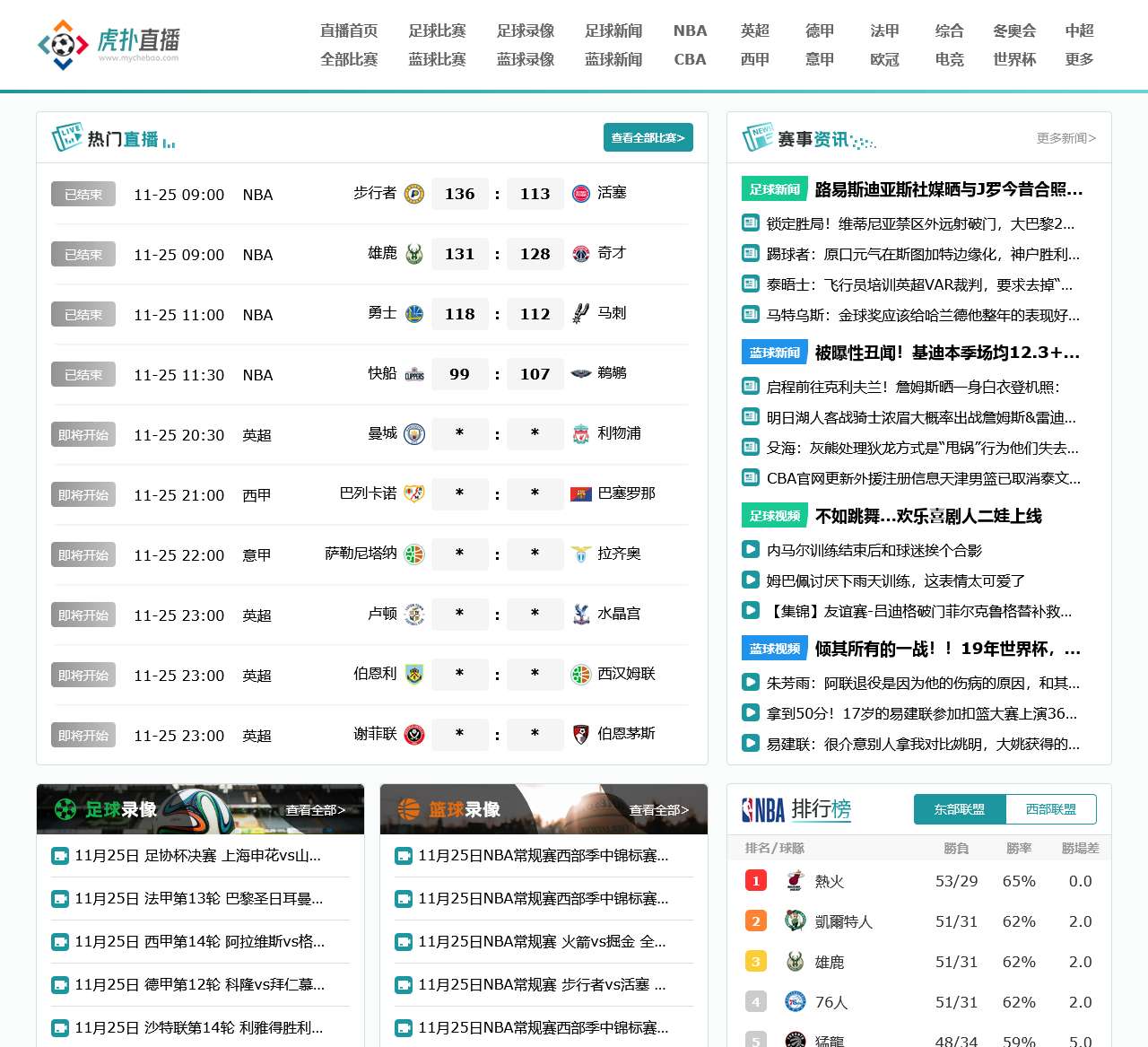The height and width of the screenshot is (1047, 1148).
Task: Switch to 西部联盟 ranking tab
Action: pos(1051,809)
